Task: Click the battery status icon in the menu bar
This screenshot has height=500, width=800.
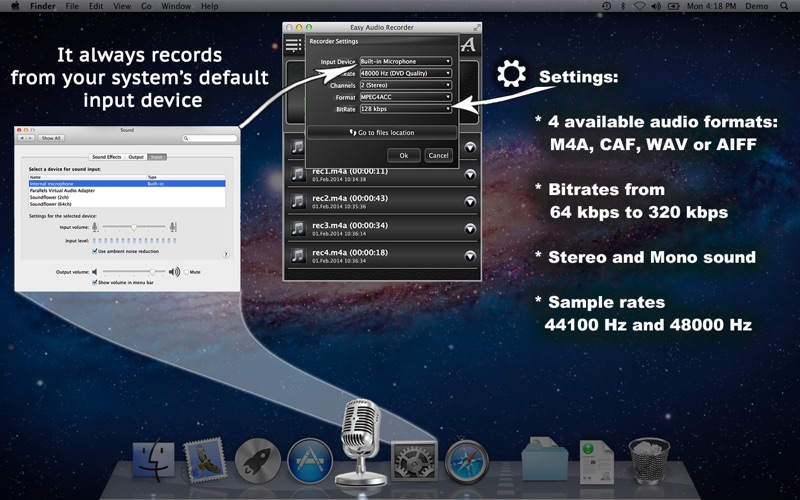Action: tap(673, 6)
